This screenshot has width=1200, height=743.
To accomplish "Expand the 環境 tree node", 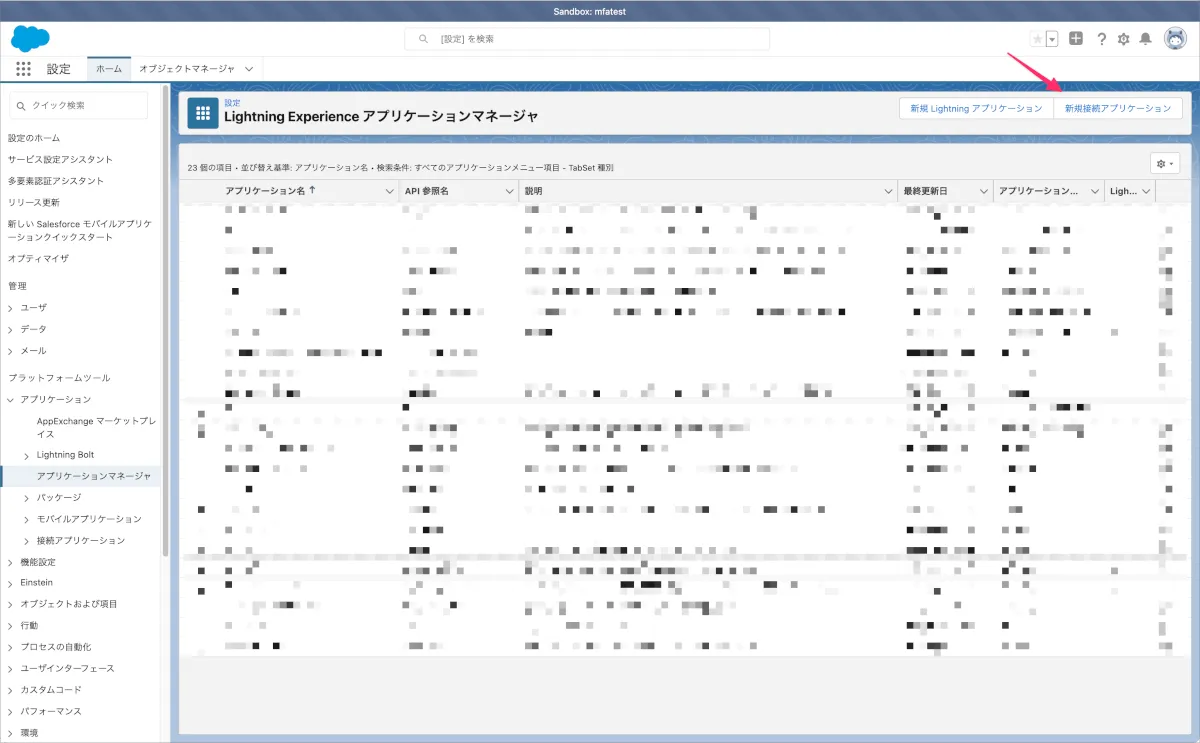I will coord(10,733).
